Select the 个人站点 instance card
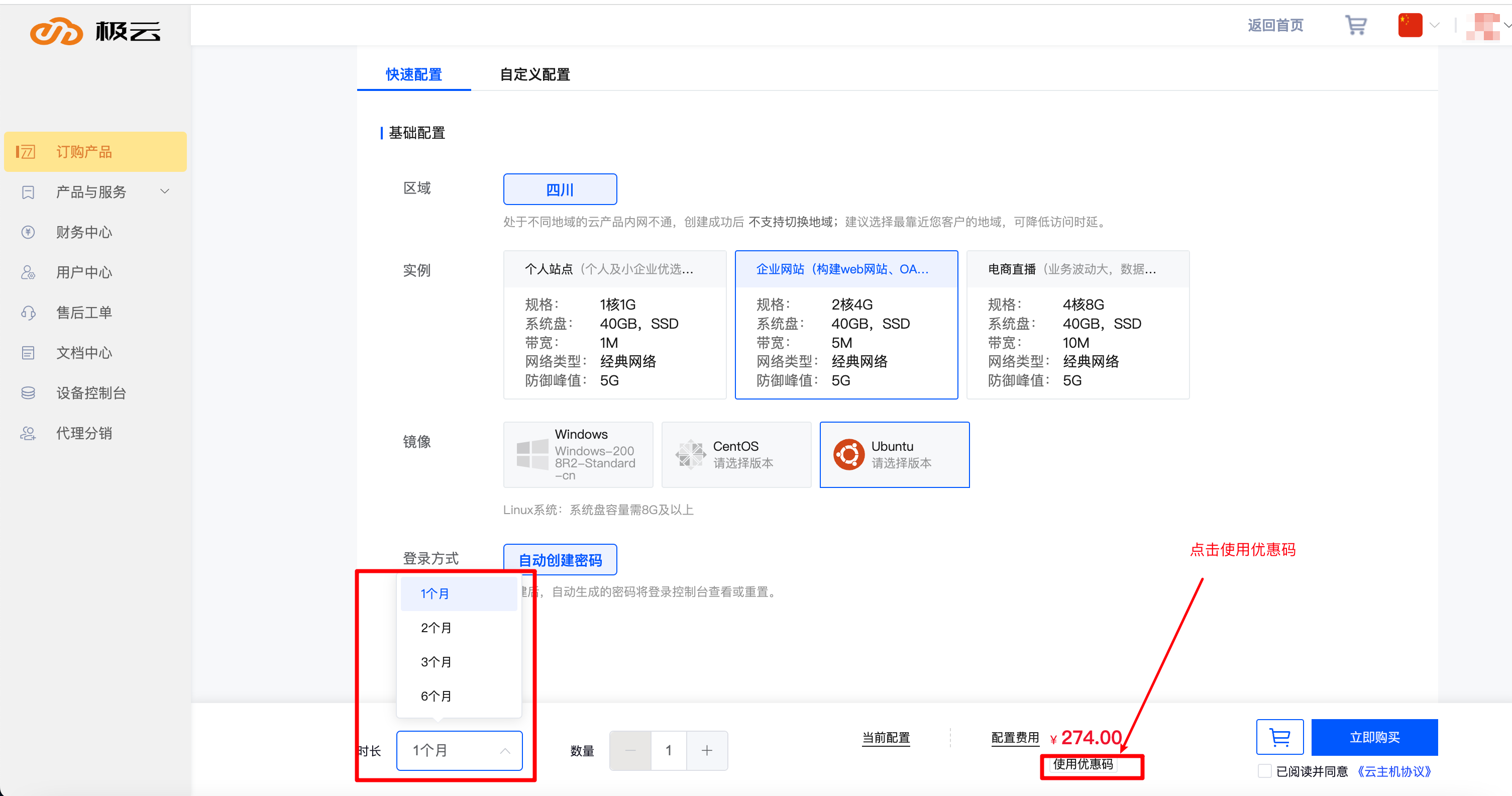The height and width of the screenshot is (796, 1512). [x=614, y=325]
